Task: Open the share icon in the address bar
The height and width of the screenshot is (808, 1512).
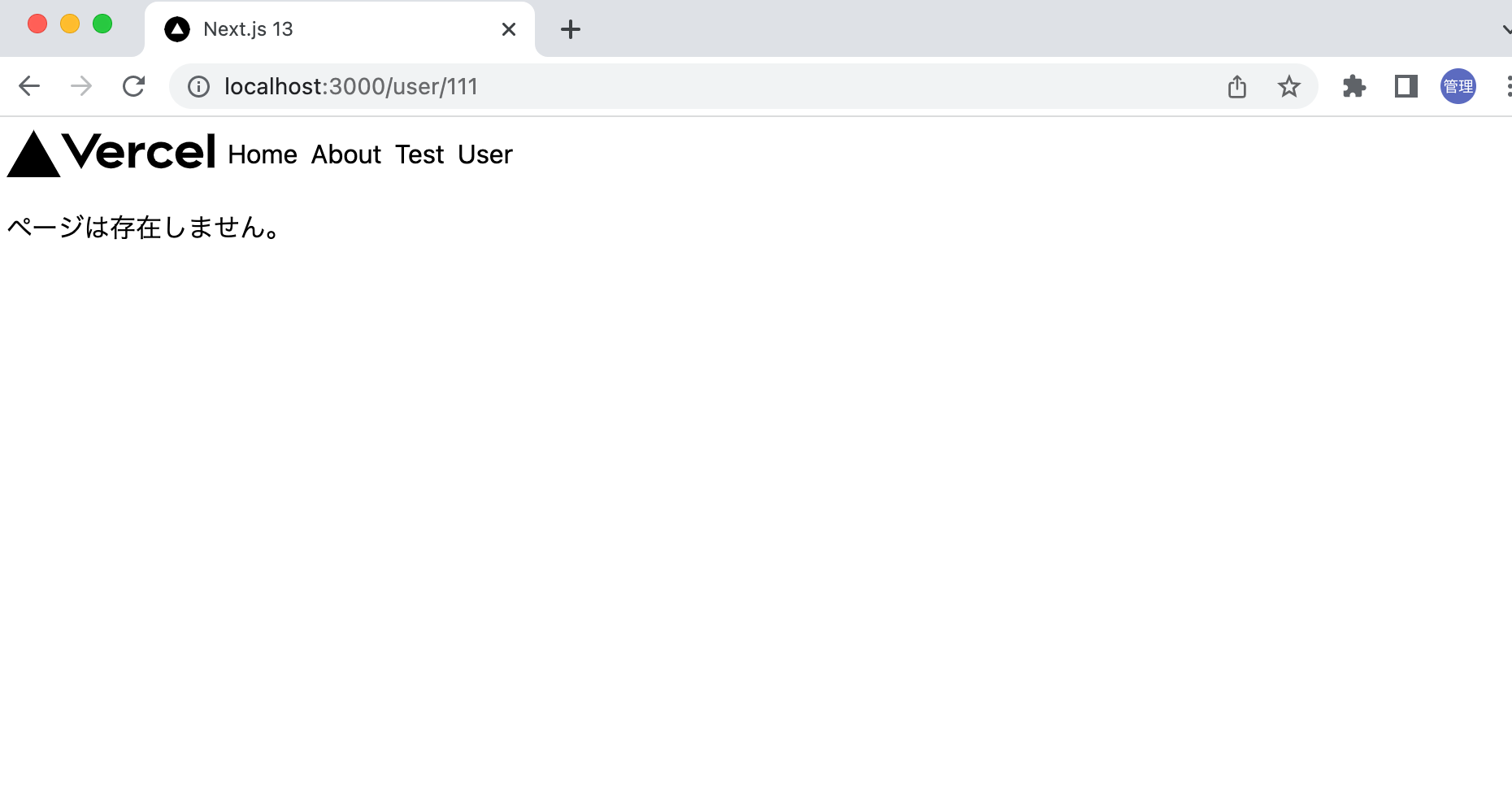Action: click(1237, 86)
